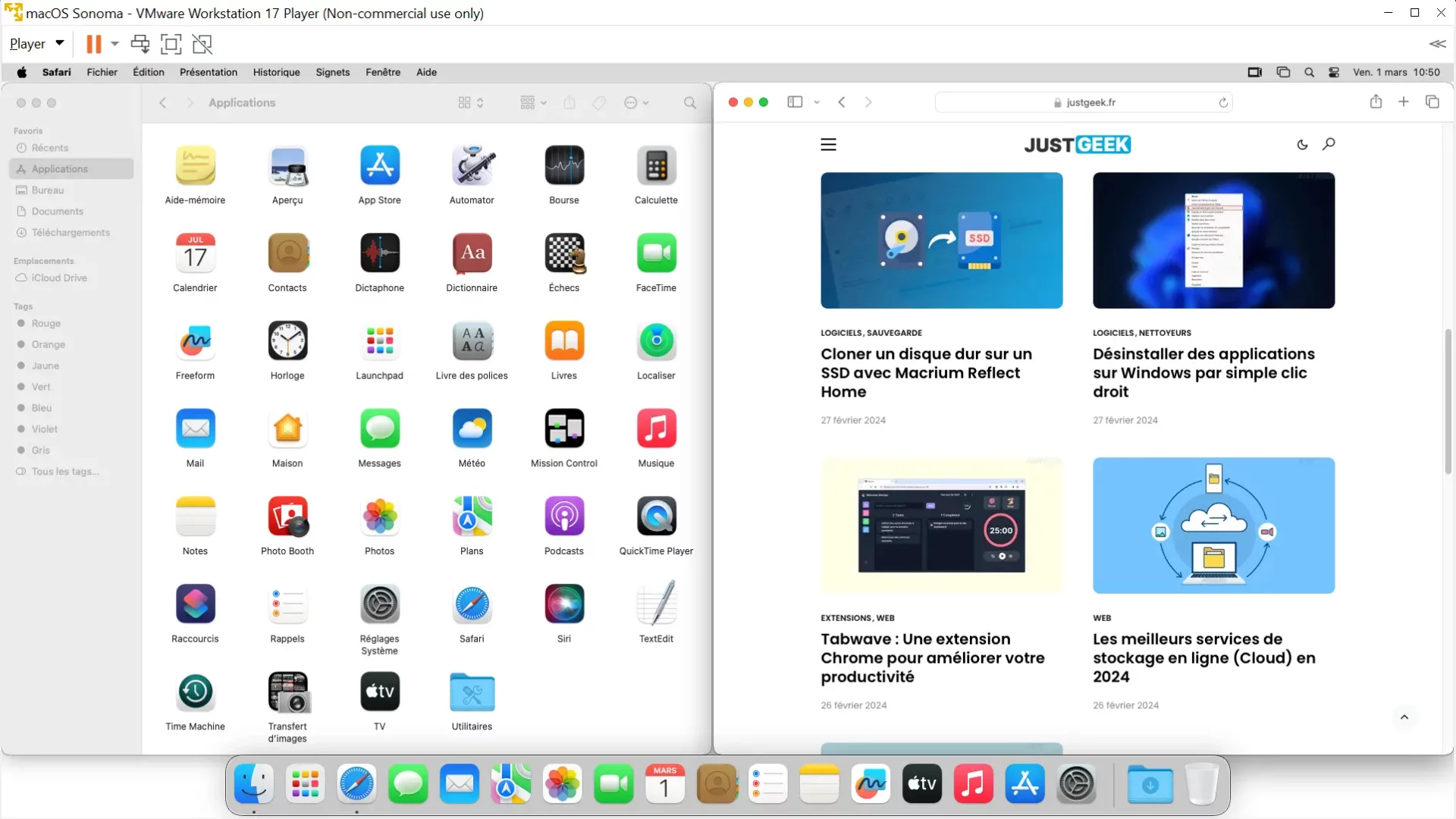Open the JustGeek hamburger menu
This screenshot has width=1456, height=819.
(x=828, y=144)
